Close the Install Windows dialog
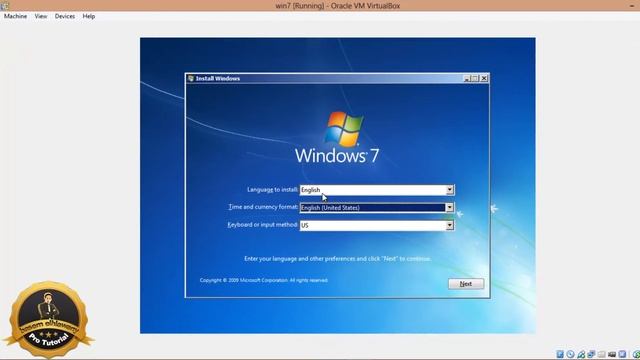The width and height of the screenshot is (640, 360). tap(484, 78)
